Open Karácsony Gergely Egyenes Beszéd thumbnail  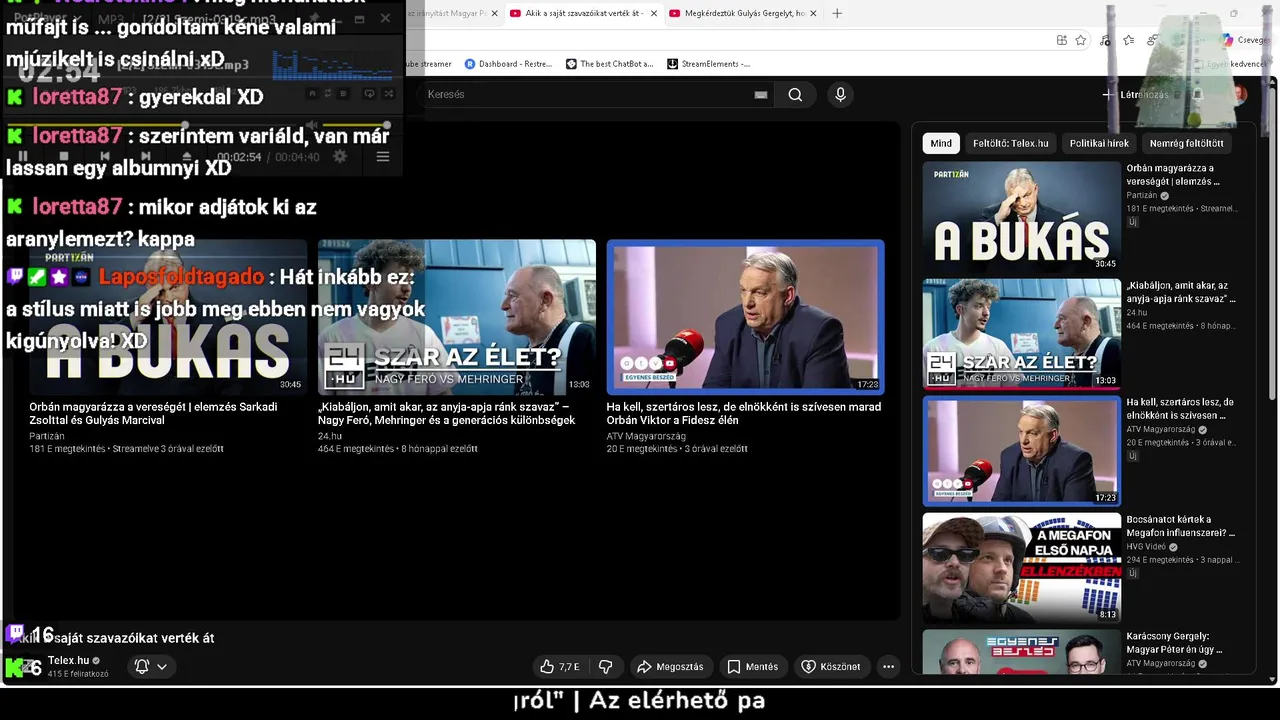click(x=1021, y=652)
